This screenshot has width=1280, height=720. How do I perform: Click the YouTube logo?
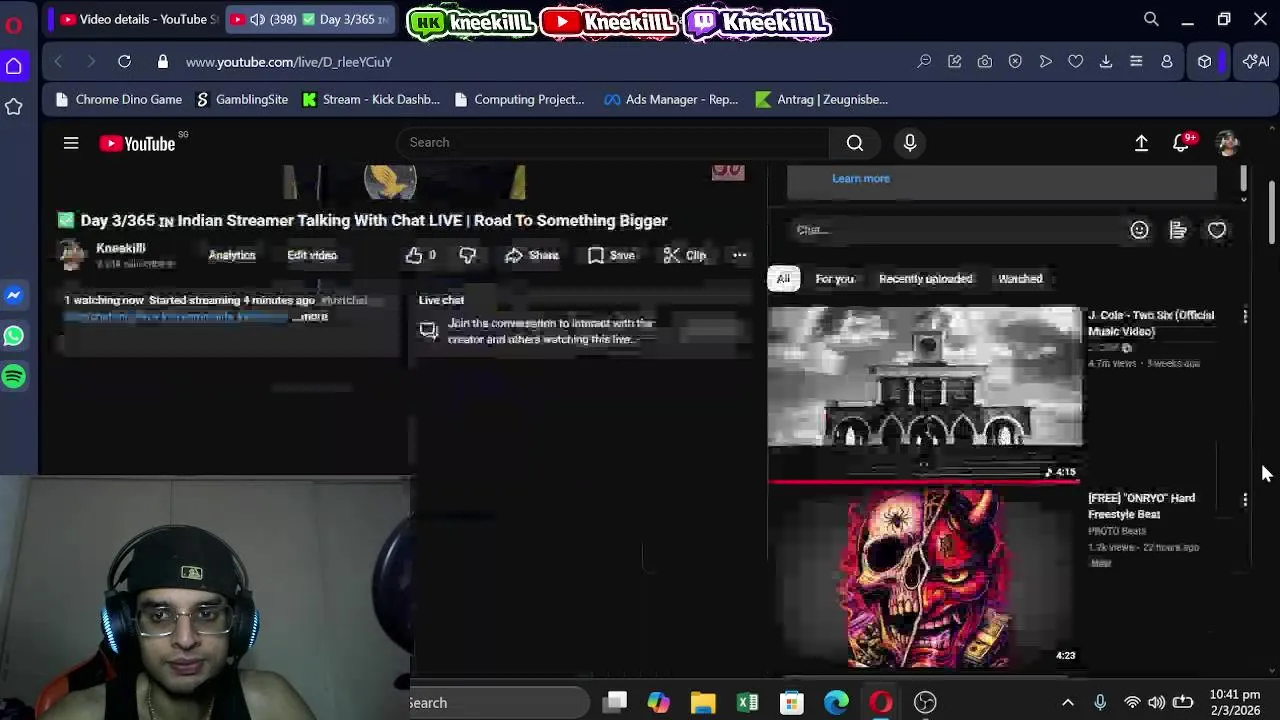137,143
